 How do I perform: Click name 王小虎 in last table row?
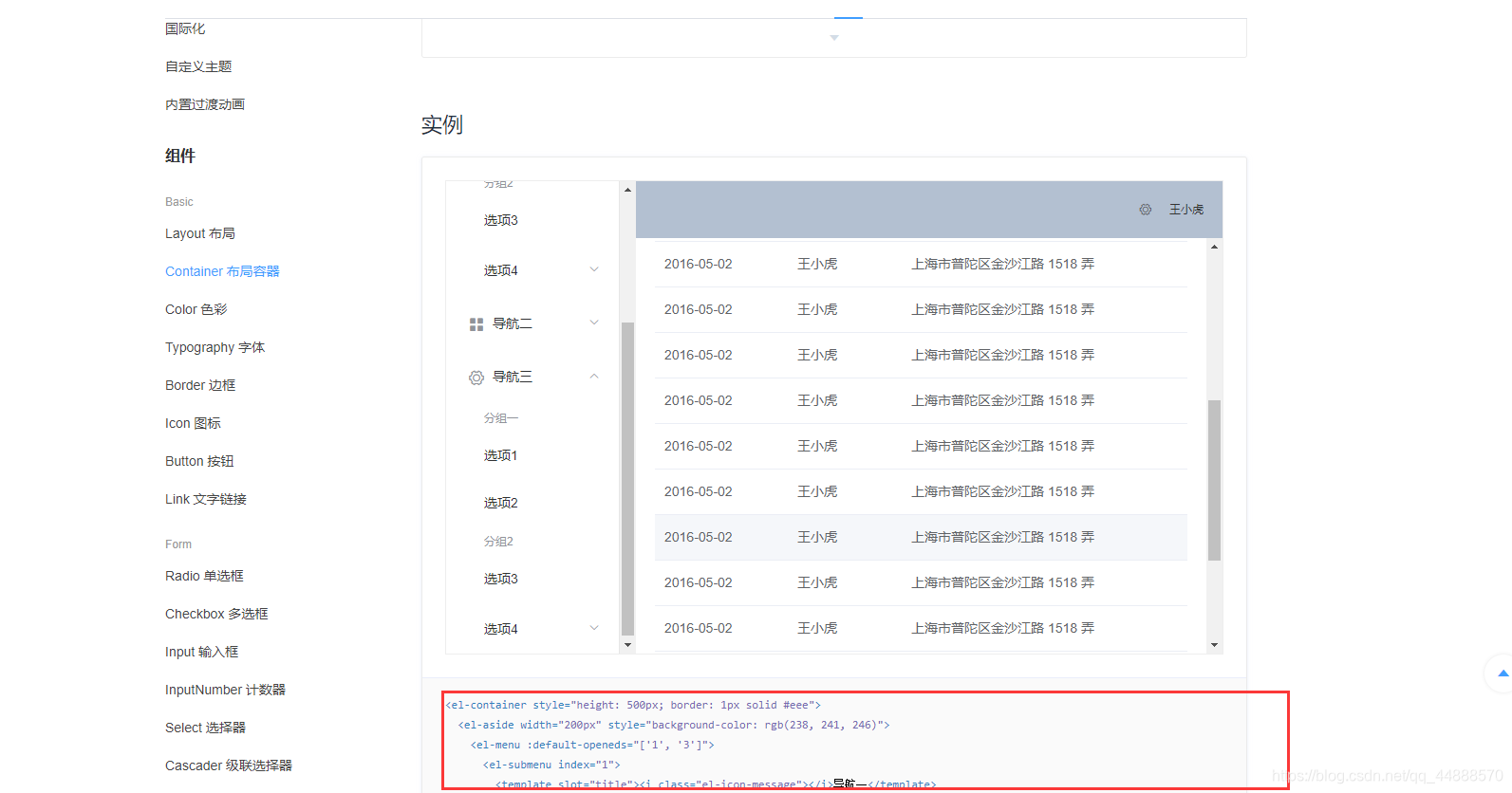point(817,628)
